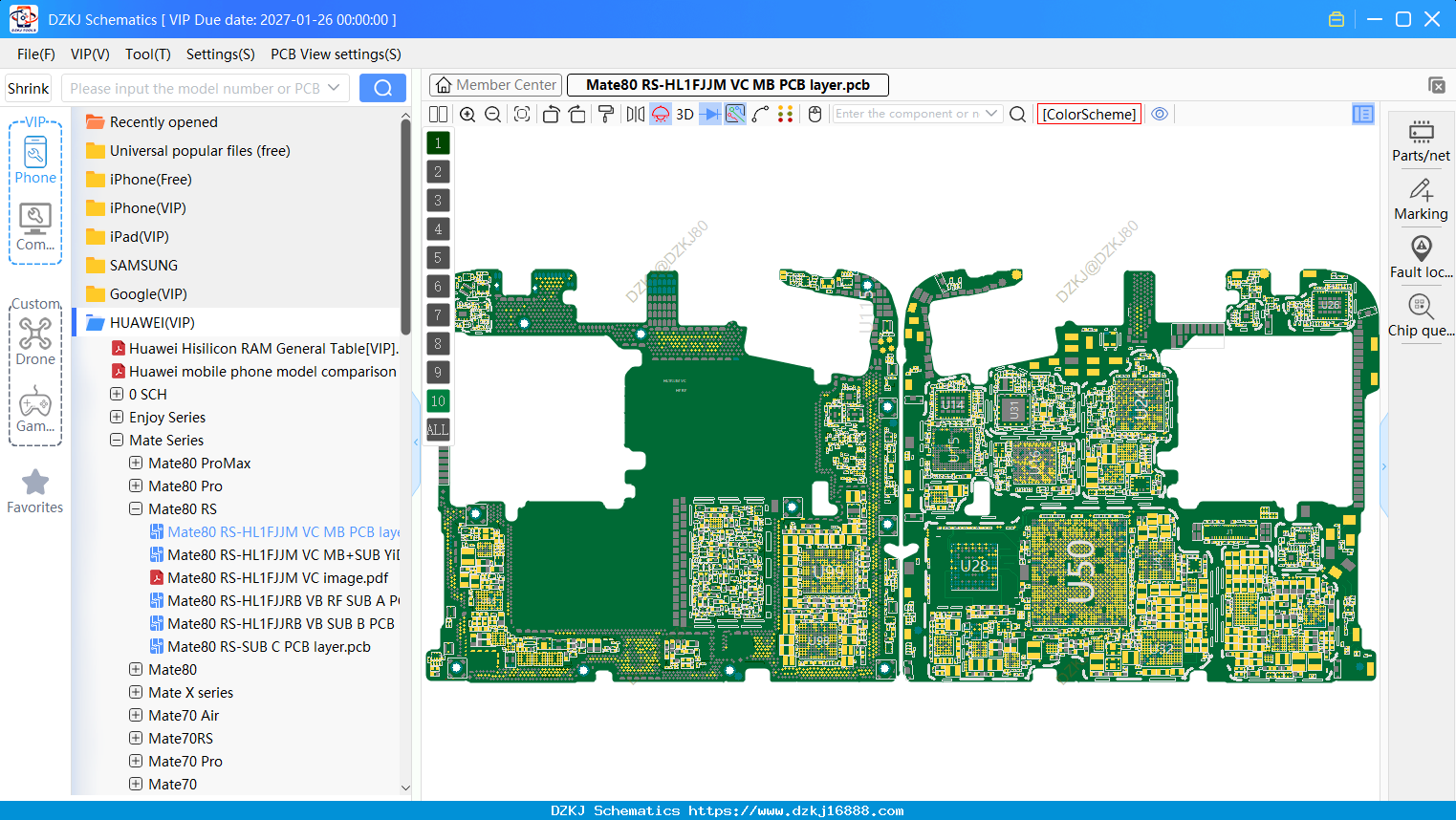1456x820 pixels.
Task: Show PCB layer 2
Action: [438, 171]
